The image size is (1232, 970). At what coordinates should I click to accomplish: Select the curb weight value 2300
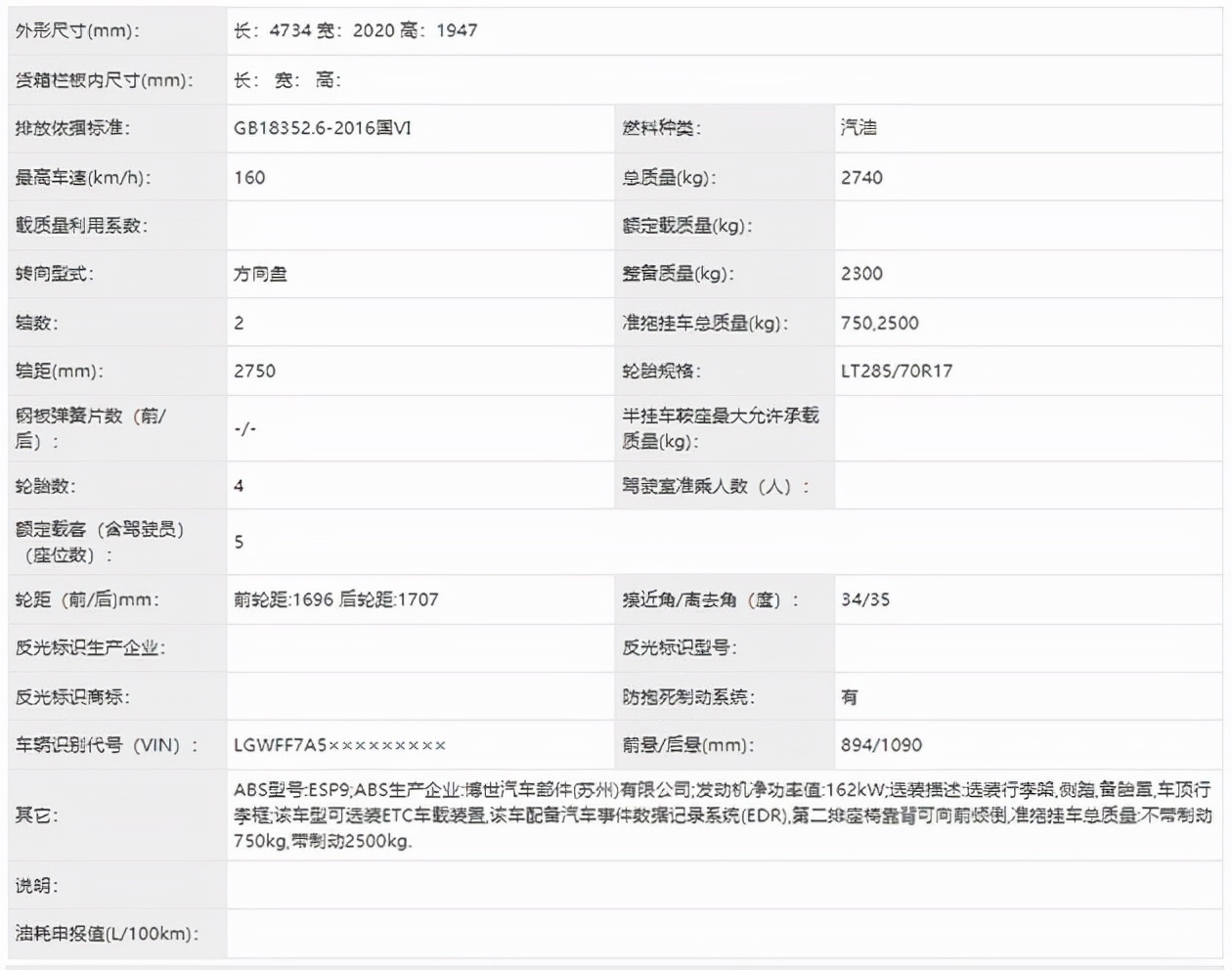click(861, 274)
